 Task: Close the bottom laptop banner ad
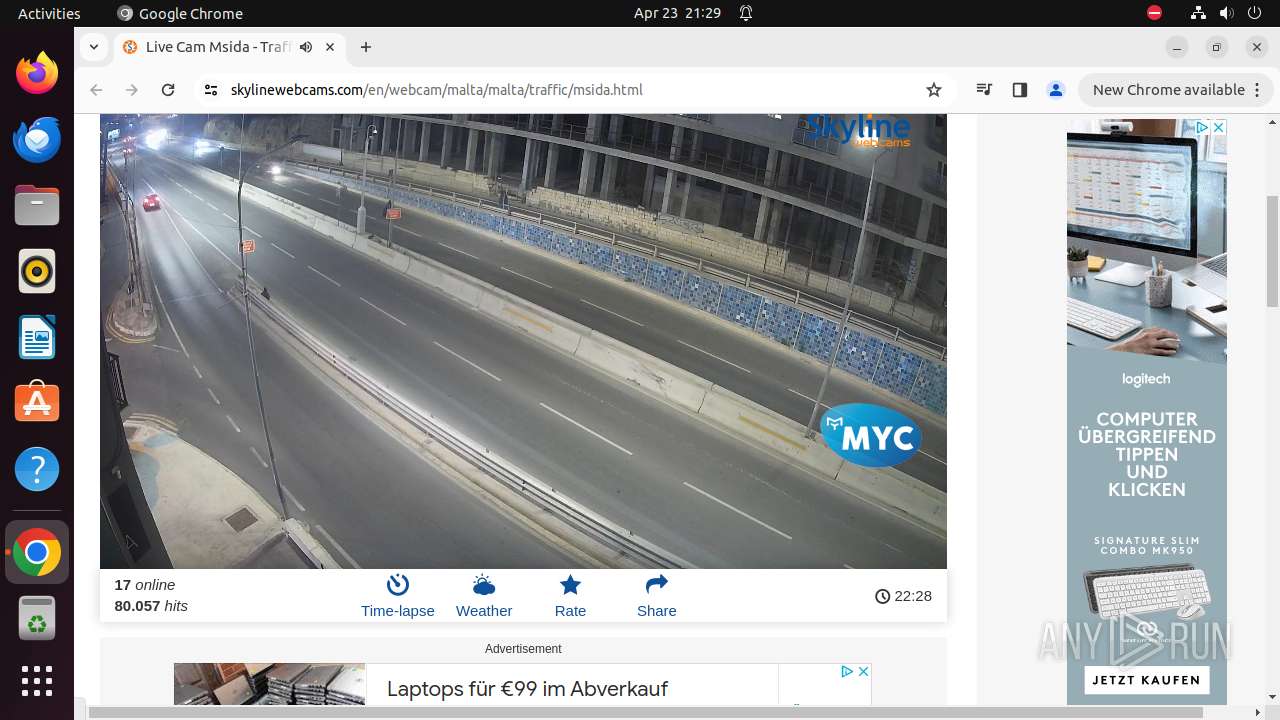point(863,672)
